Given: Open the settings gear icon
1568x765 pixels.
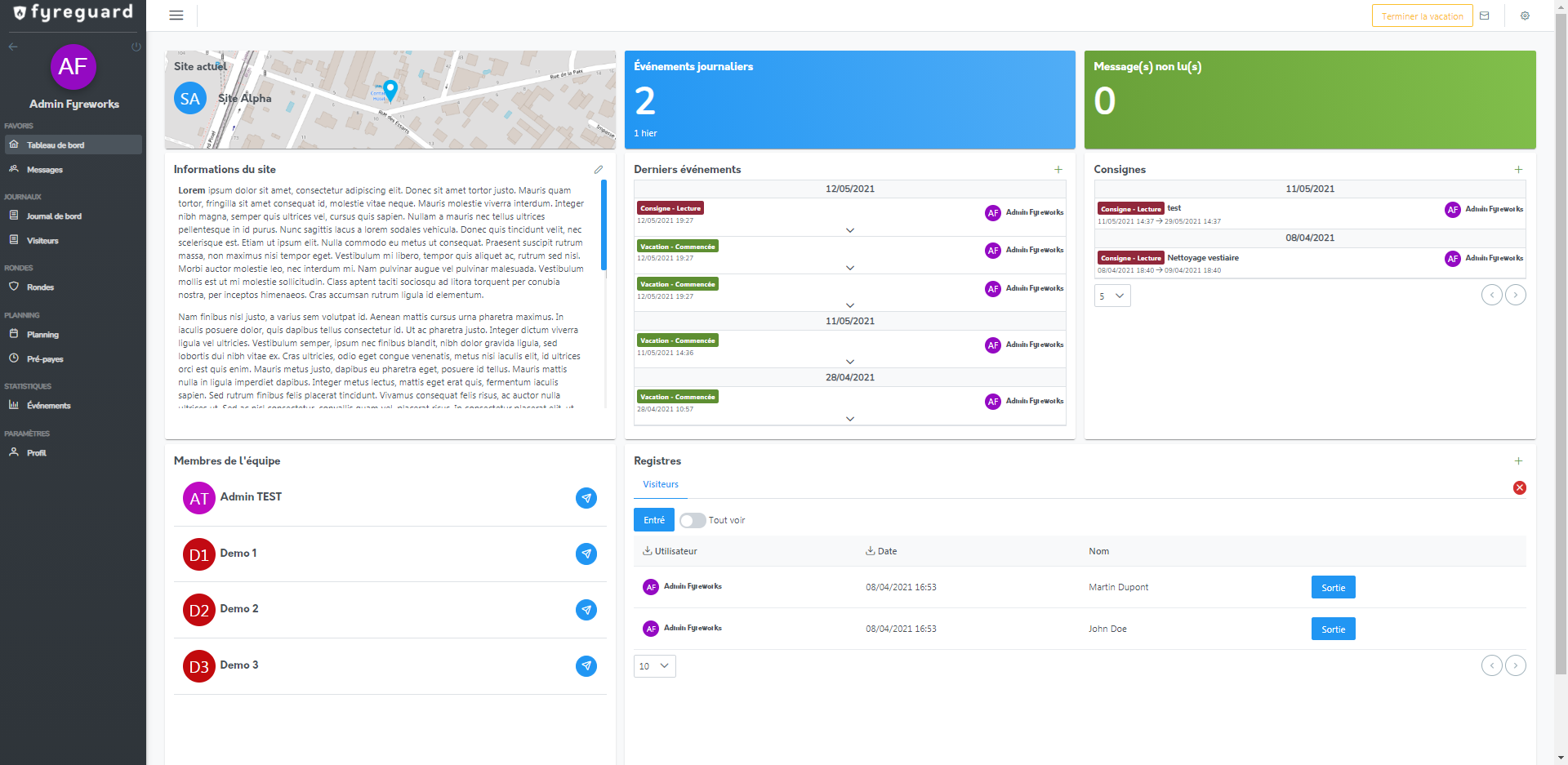Looking at the screenshot, I should click(x=1525, y=16).
